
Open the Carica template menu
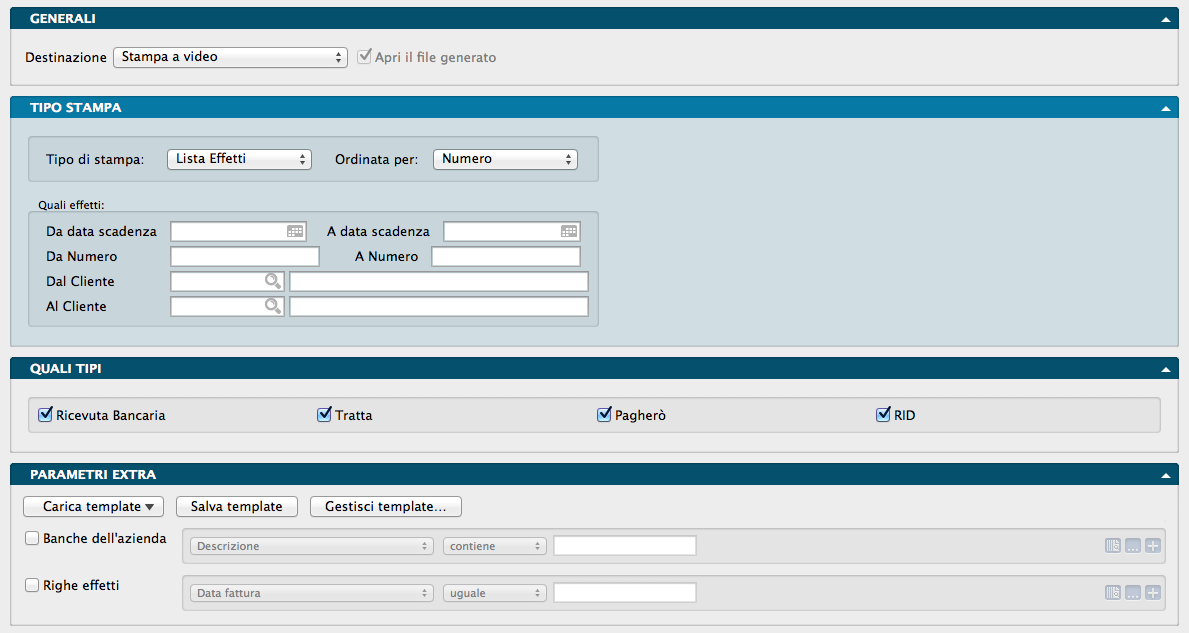point(98,507)
